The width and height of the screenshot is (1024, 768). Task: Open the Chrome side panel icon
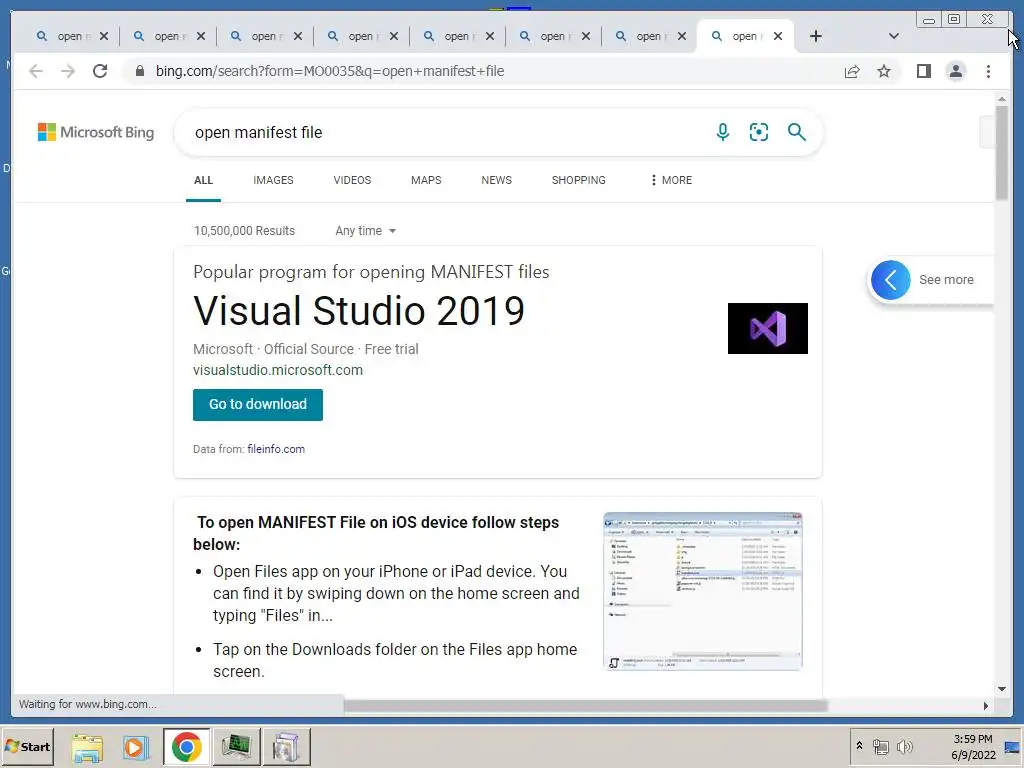(923, 71)
